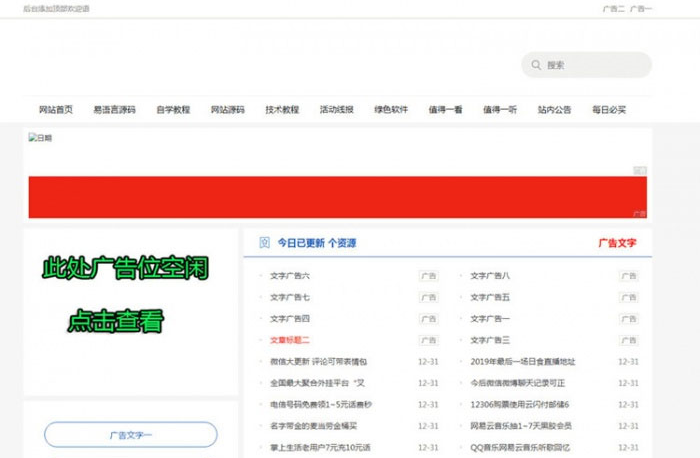
Task: Click the 广告一 top link
Action: (x=641, y=8)
